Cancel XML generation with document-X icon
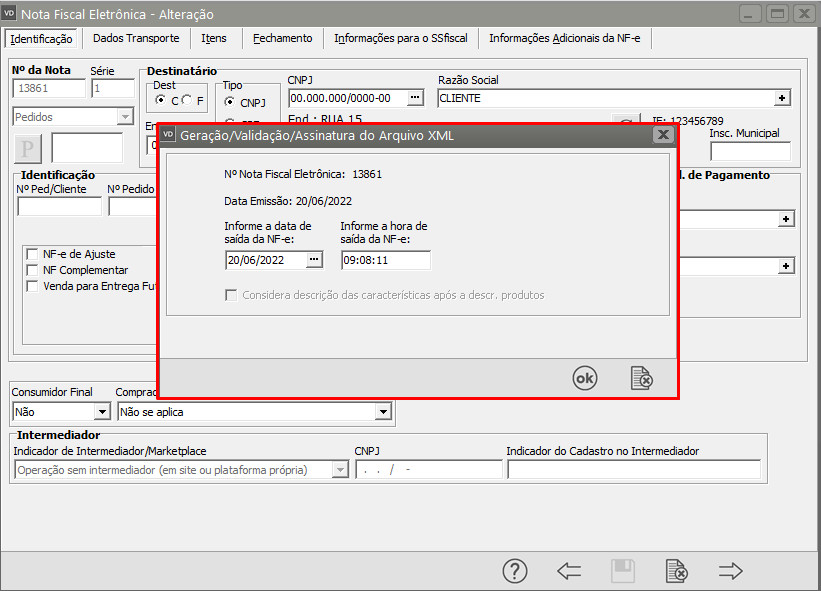Screen dimensions: 821x591 [x=641, y=378]
